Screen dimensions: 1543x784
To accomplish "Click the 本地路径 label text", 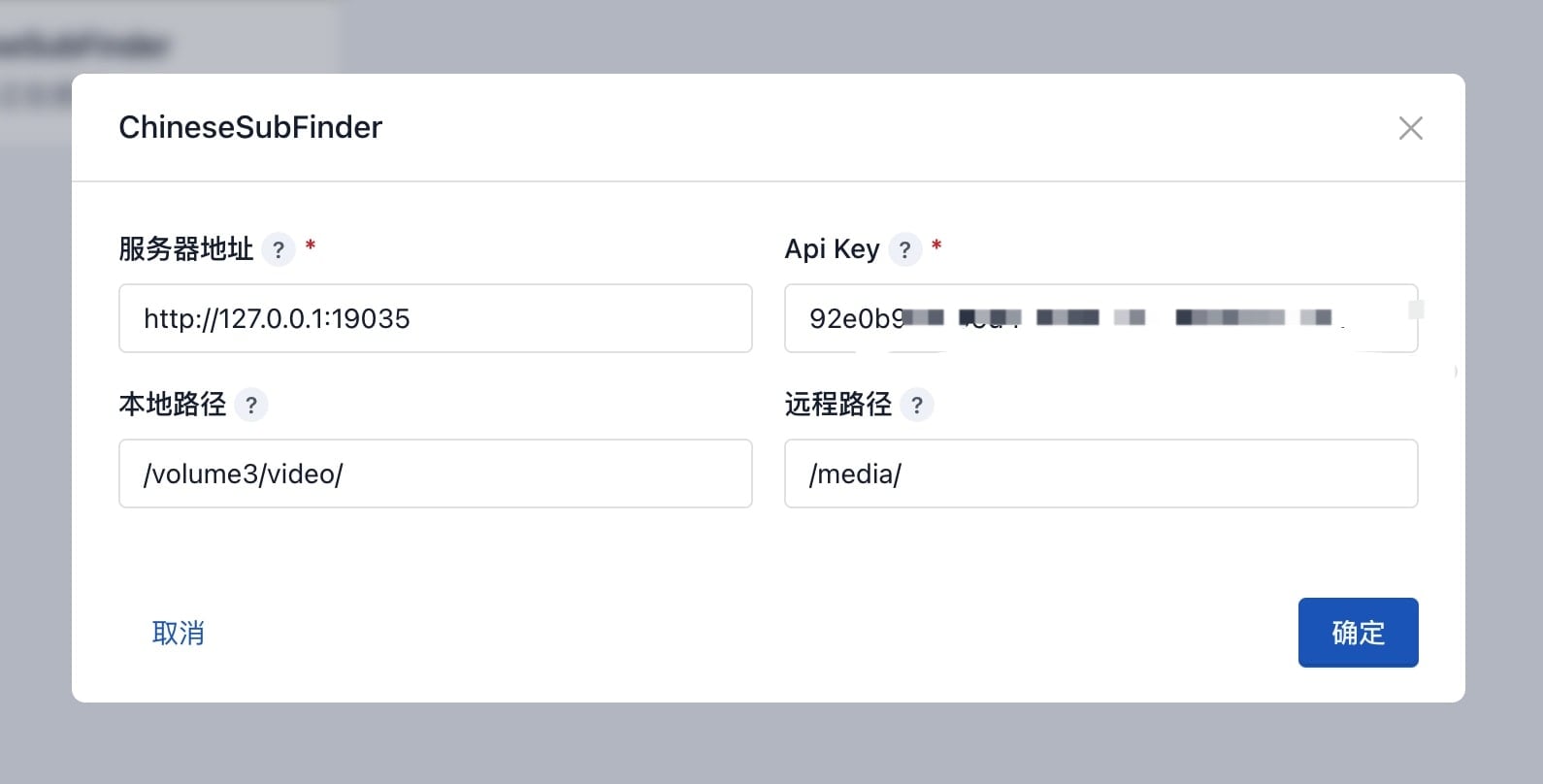I will tap(173, 404).
